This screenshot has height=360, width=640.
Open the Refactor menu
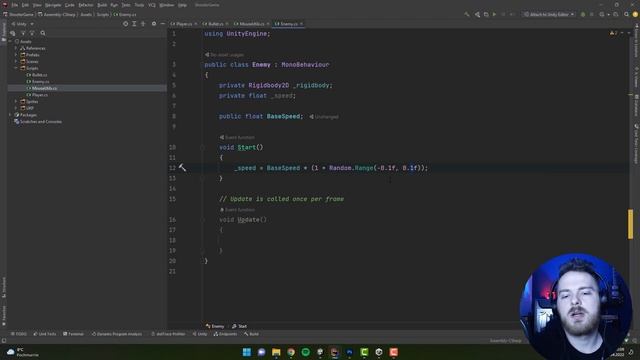click(x=86, y=5)
